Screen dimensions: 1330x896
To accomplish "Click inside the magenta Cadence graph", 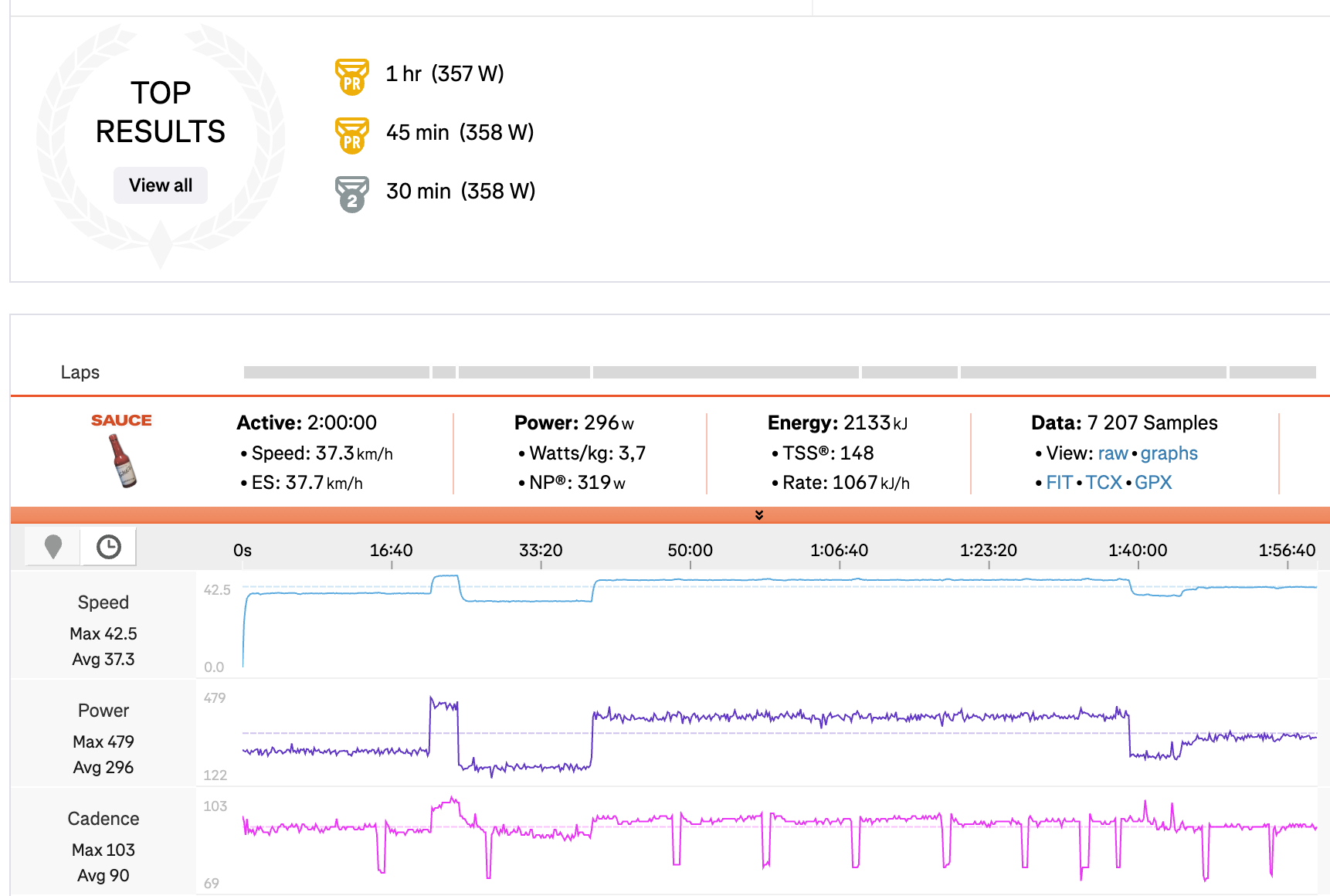I will pyautogui.click(x=780, y=840).
